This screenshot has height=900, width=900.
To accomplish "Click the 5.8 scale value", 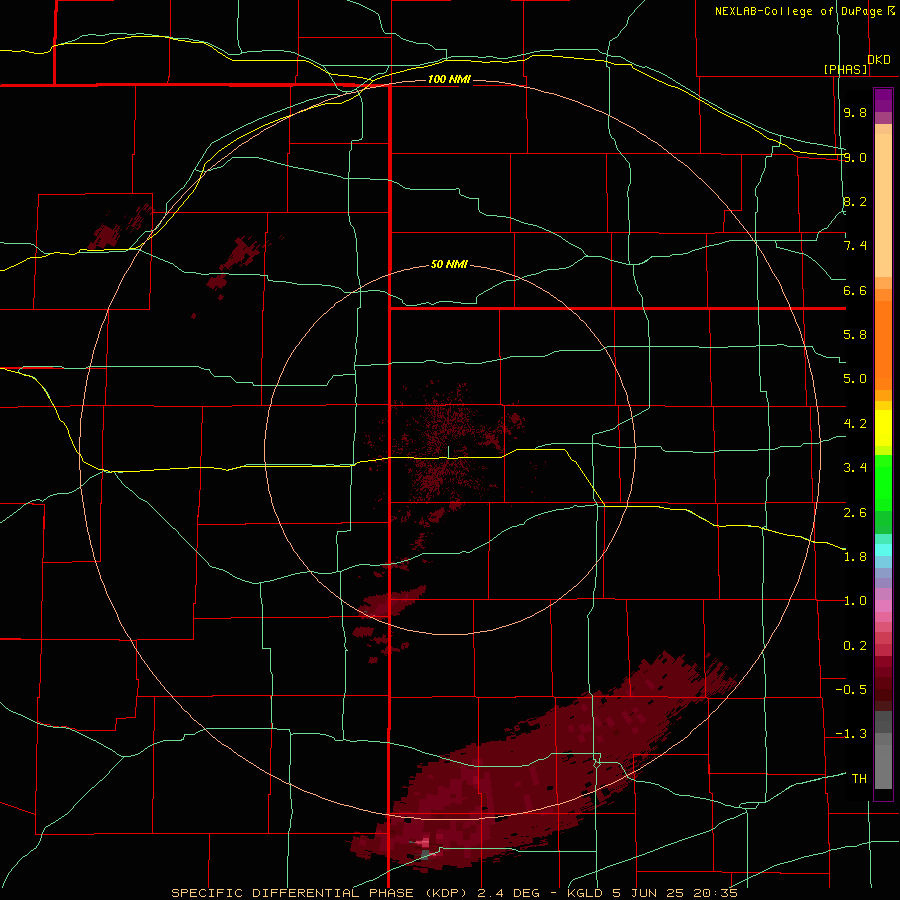I will click(855, 335).
